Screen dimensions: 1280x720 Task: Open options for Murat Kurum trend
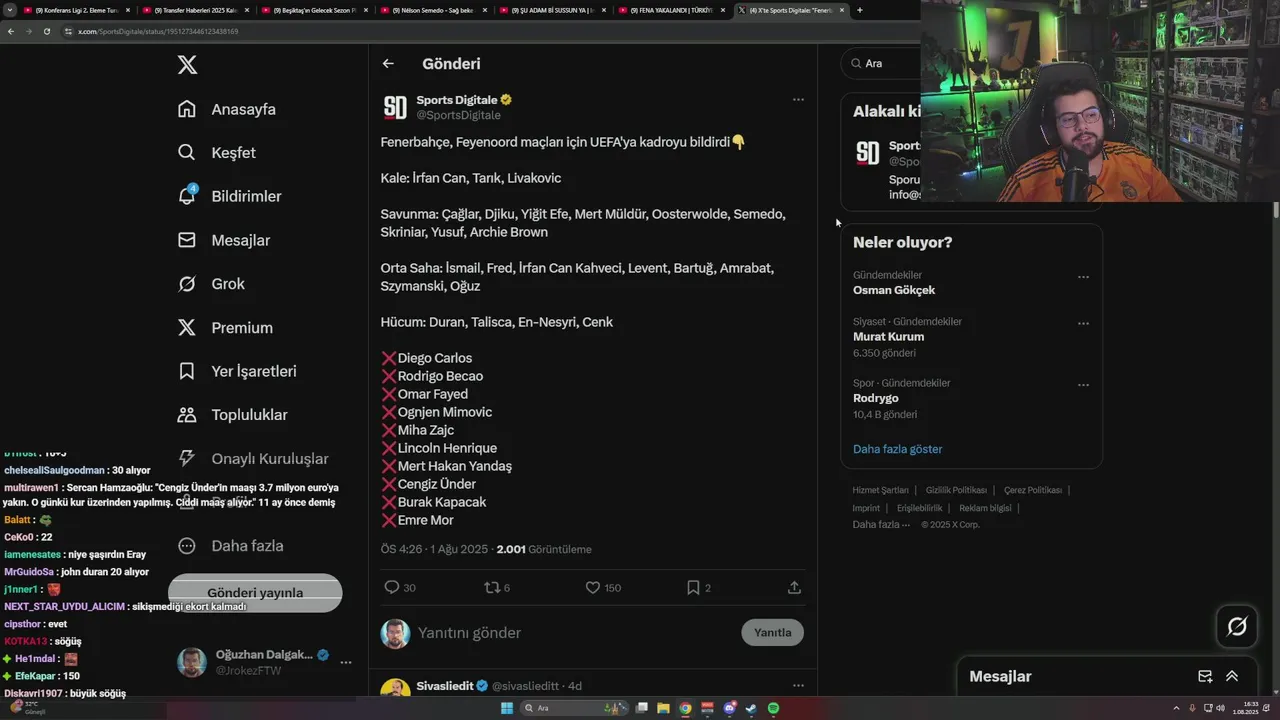point(1083,324)
